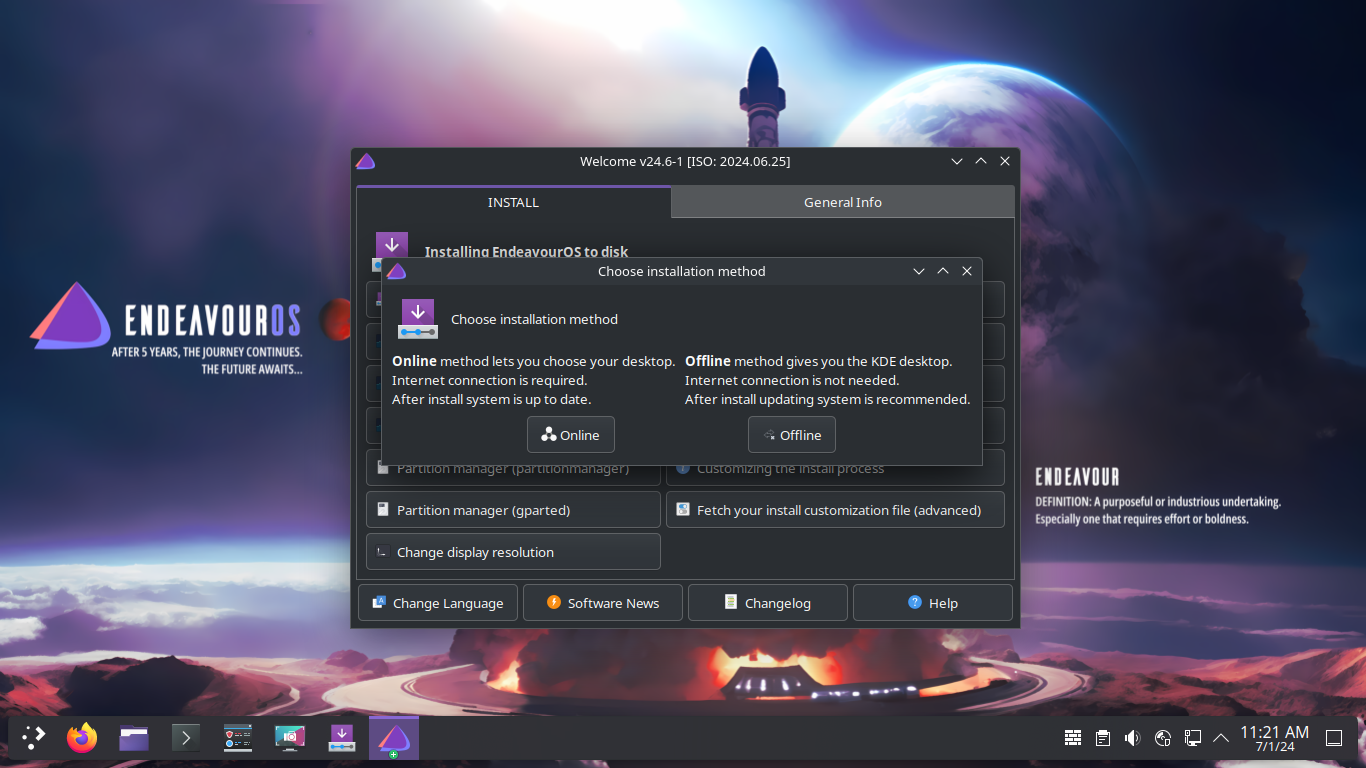Click Change display resolution

click(x=513, y=552)
